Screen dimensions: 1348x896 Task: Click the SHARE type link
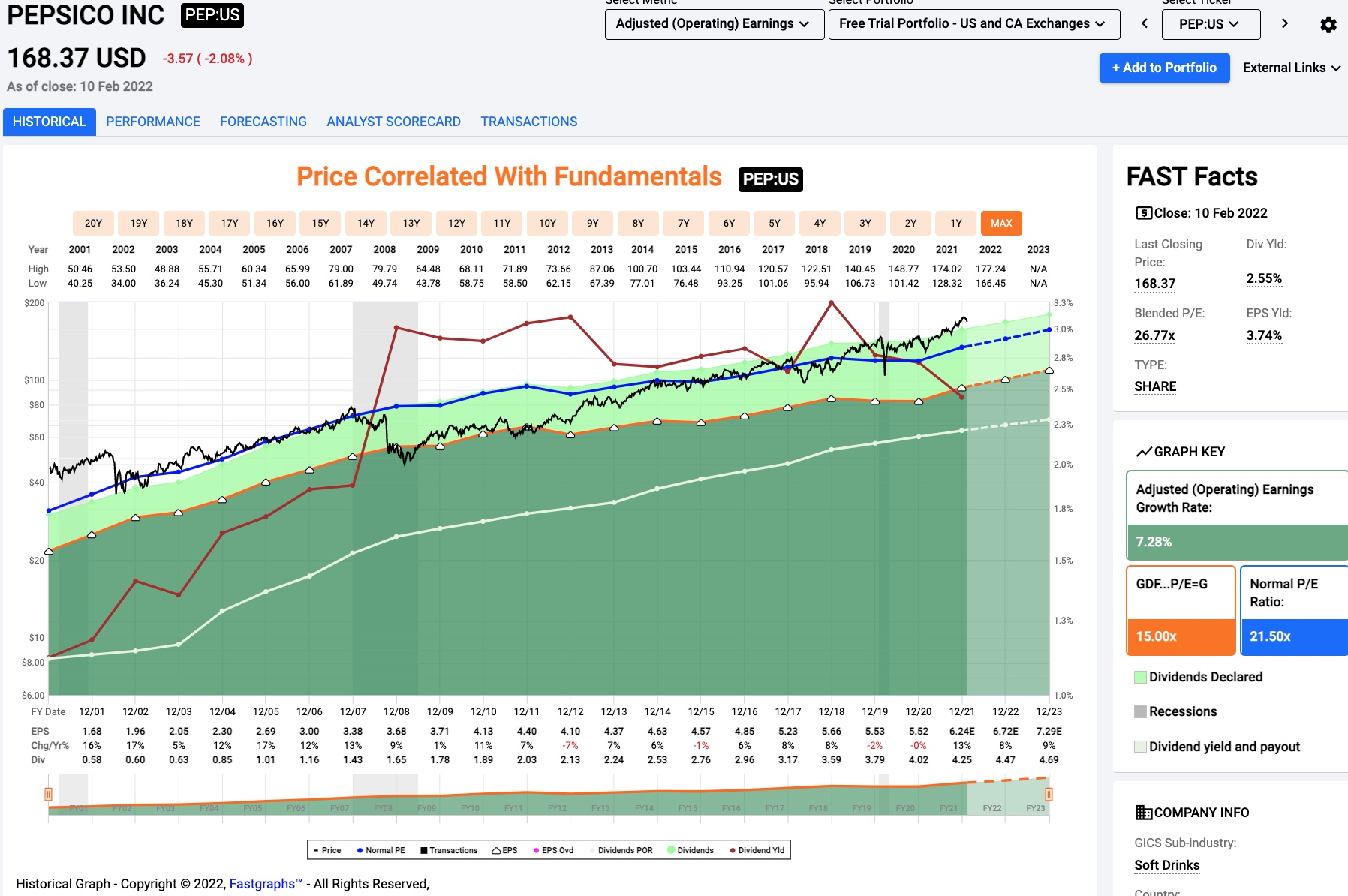click(1155, 386)
